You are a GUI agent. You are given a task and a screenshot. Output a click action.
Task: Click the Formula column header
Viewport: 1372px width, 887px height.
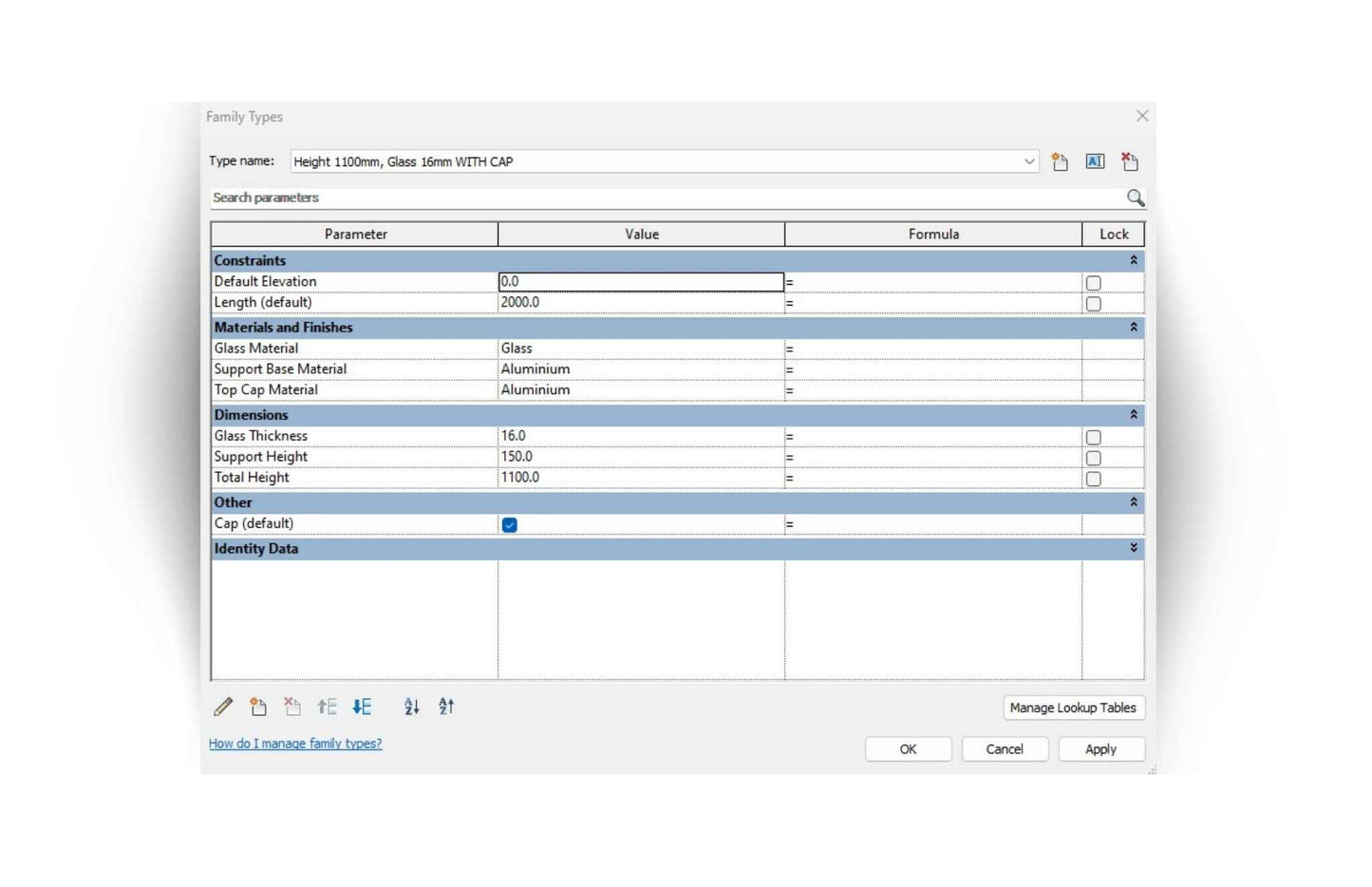click(933, 234)
